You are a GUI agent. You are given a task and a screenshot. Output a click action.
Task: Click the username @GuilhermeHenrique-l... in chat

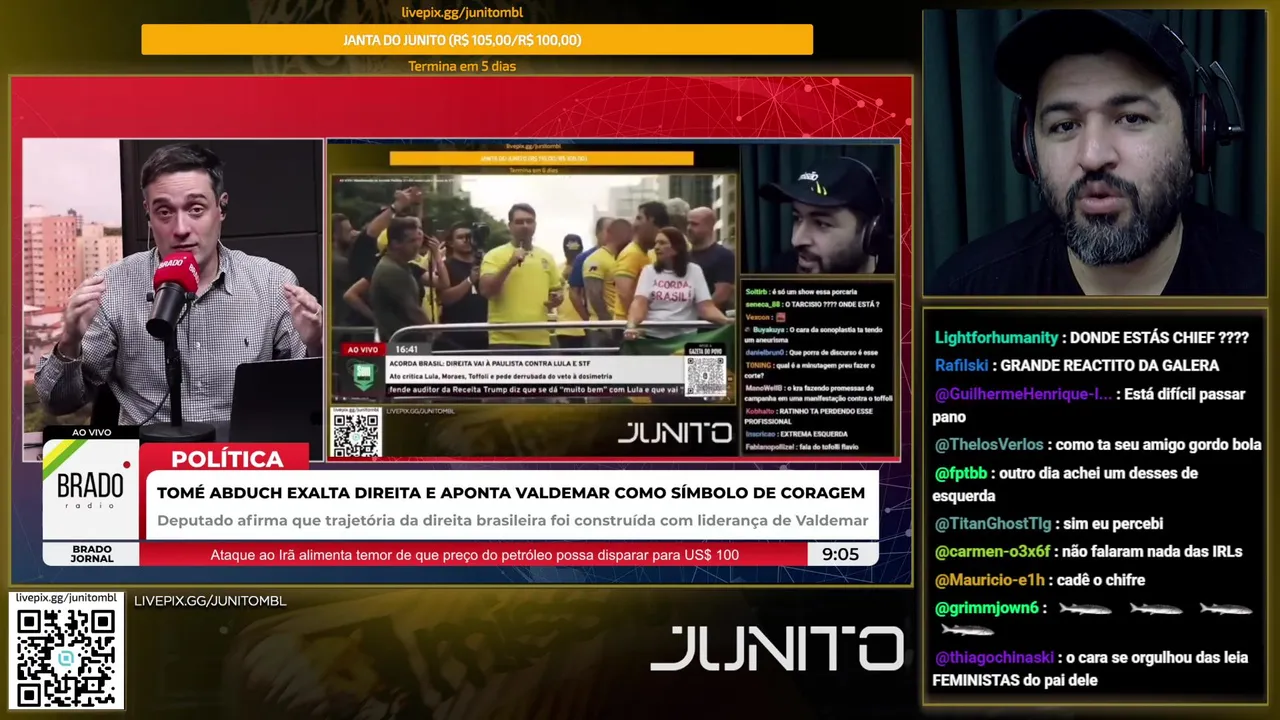[1023, 394]
